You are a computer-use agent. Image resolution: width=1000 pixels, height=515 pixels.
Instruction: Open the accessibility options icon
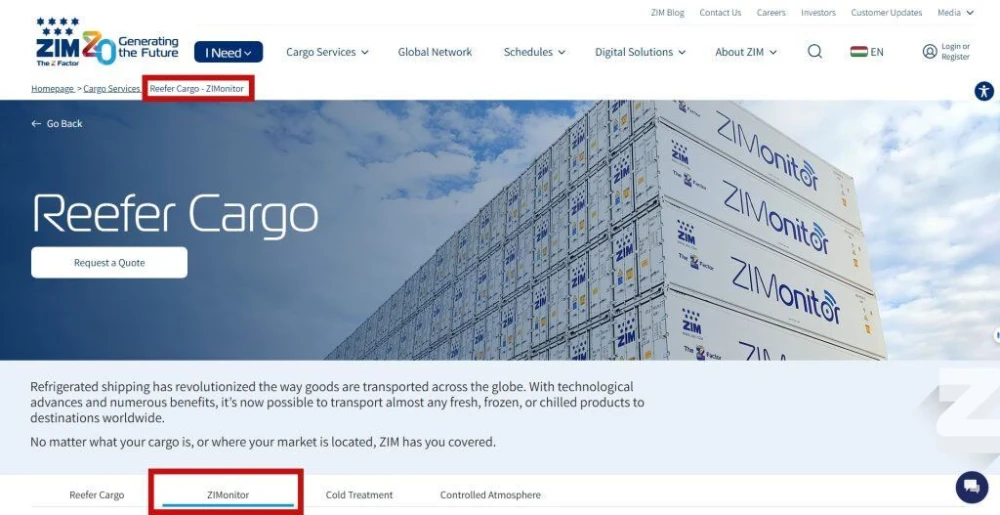984,91
